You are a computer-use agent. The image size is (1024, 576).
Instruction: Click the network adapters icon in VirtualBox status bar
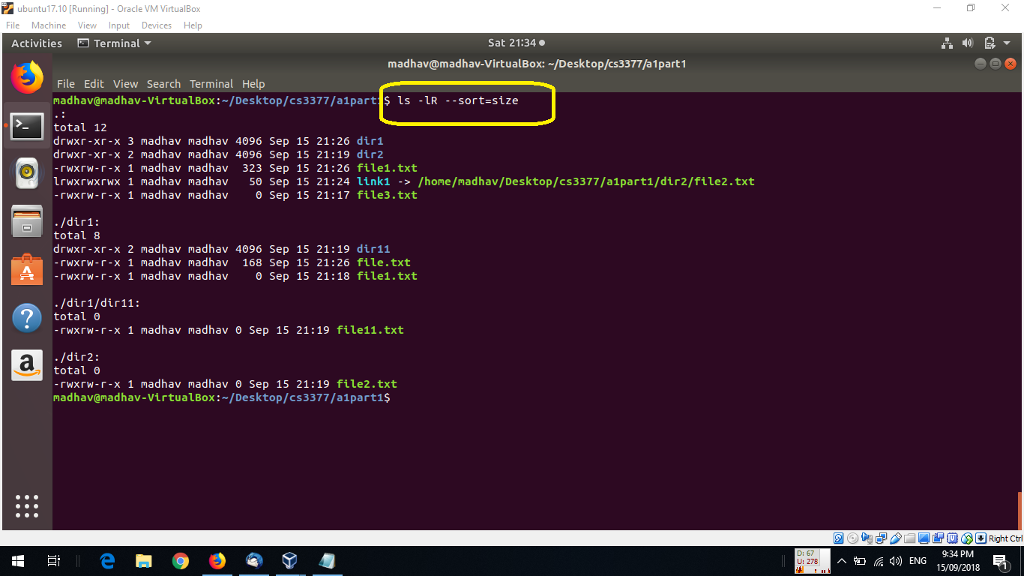pos(880,538)
